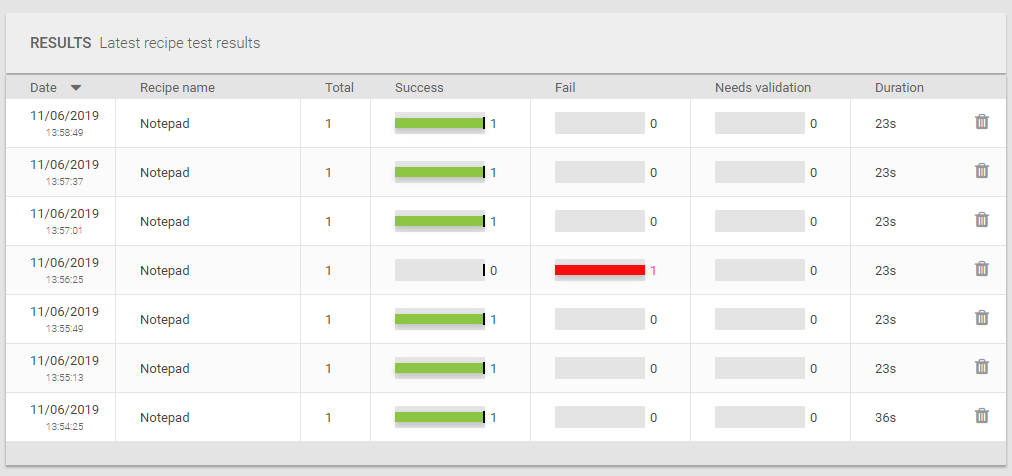Open the Notepad recipe at 13:57:37
Screen dimensions: 1012x476
tap(165, 172)
